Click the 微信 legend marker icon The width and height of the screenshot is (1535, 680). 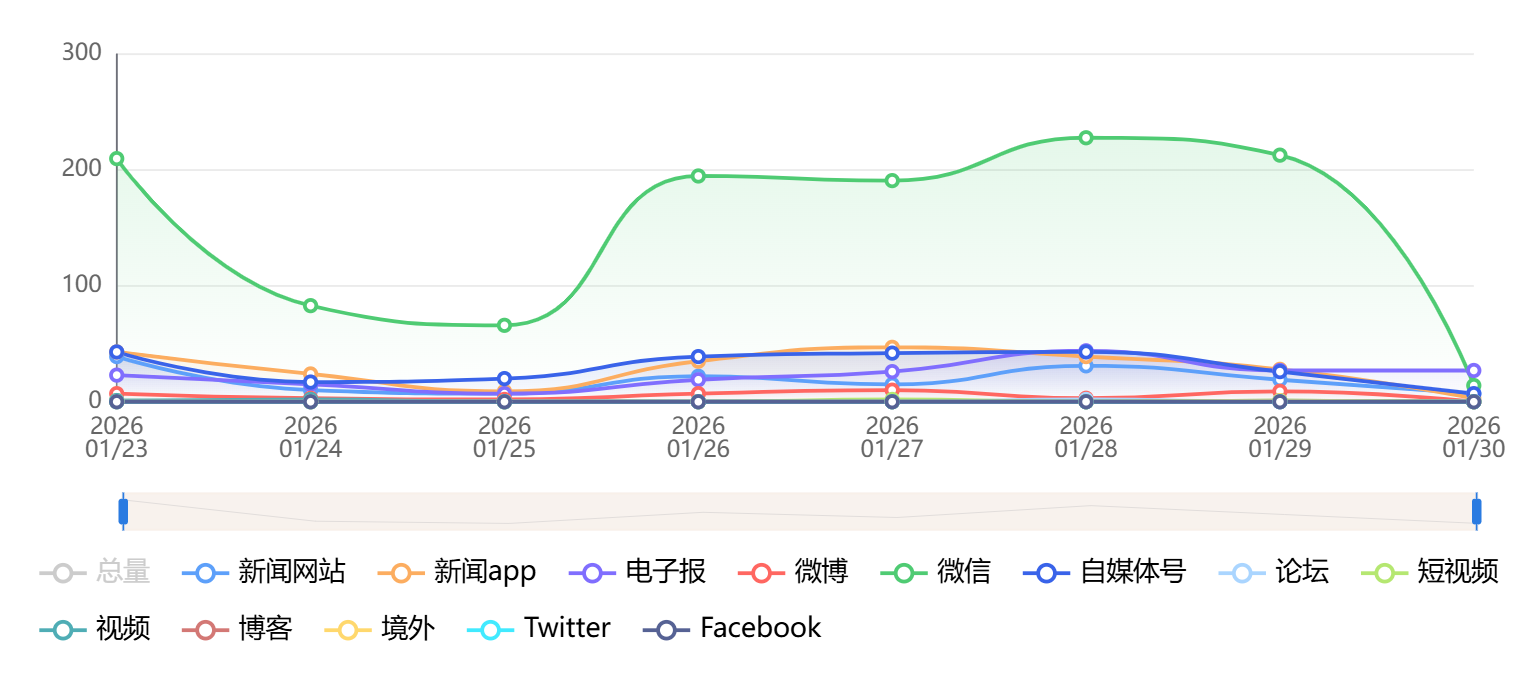[904, 573]
